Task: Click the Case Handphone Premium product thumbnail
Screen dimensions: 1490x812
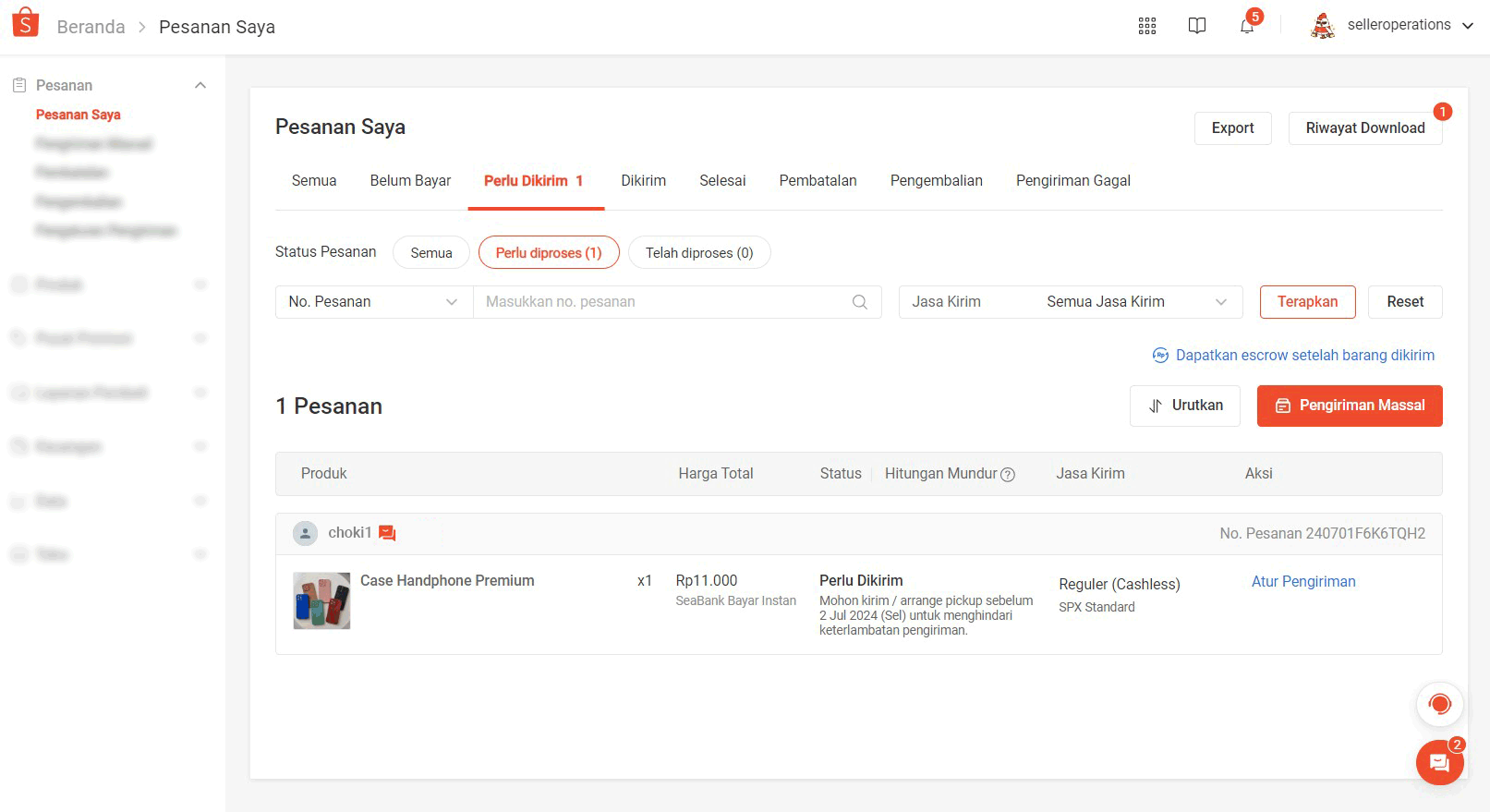Action: coord(321,600)
